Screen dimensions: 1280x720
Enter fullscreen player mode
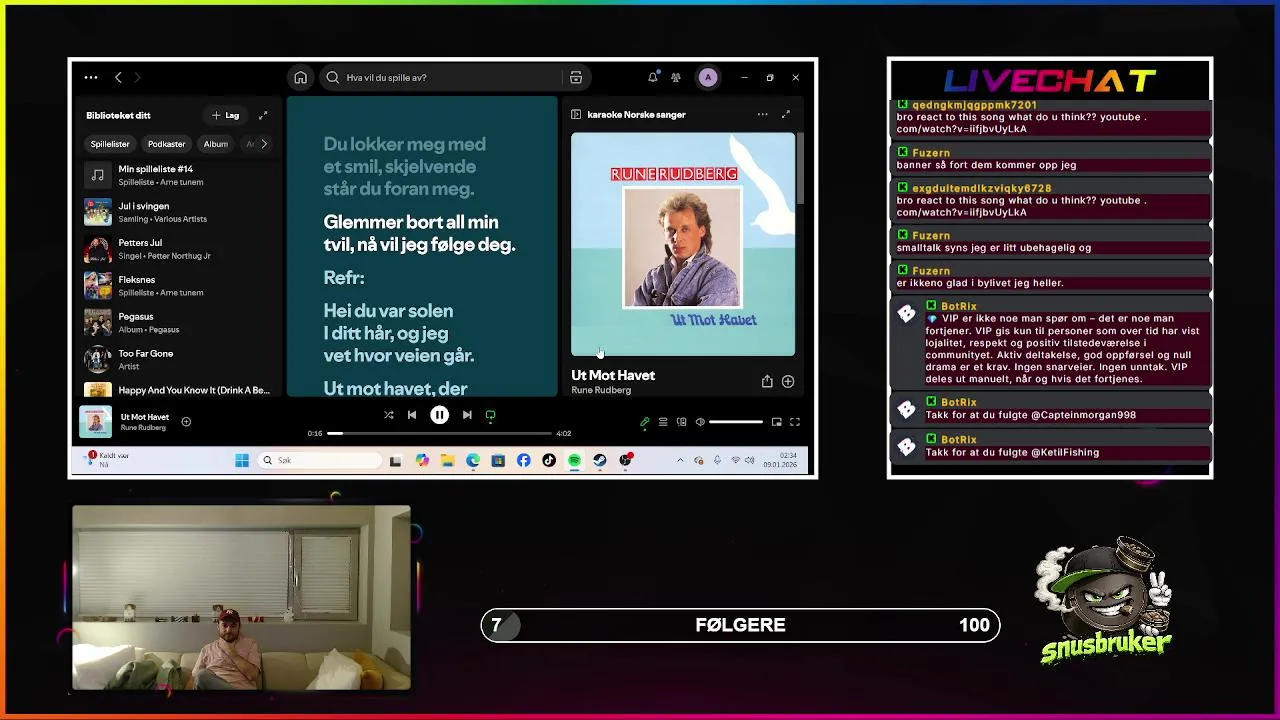click(x=795, y=422)
